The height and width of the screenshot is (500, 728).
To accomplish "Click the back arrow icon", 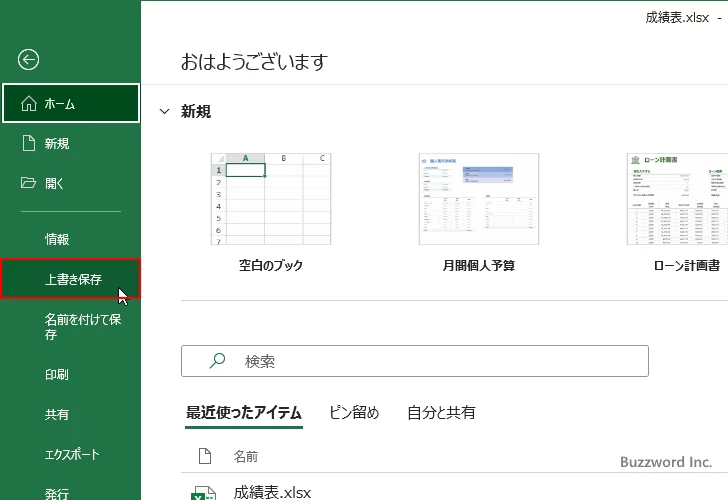I will [x=28, y=60].
